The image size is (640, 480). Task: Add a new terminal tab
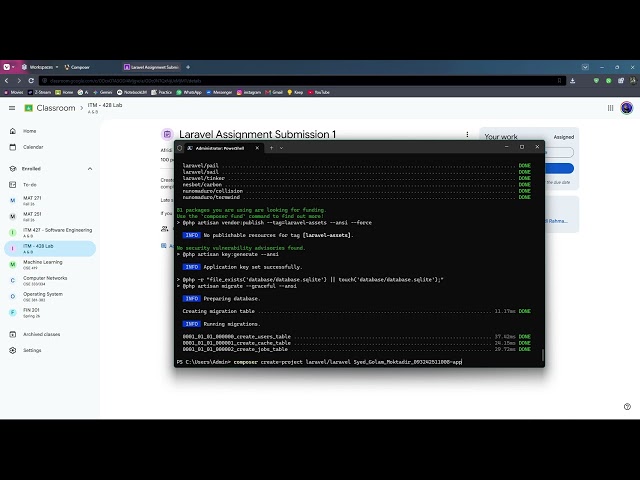click(271, 148)
